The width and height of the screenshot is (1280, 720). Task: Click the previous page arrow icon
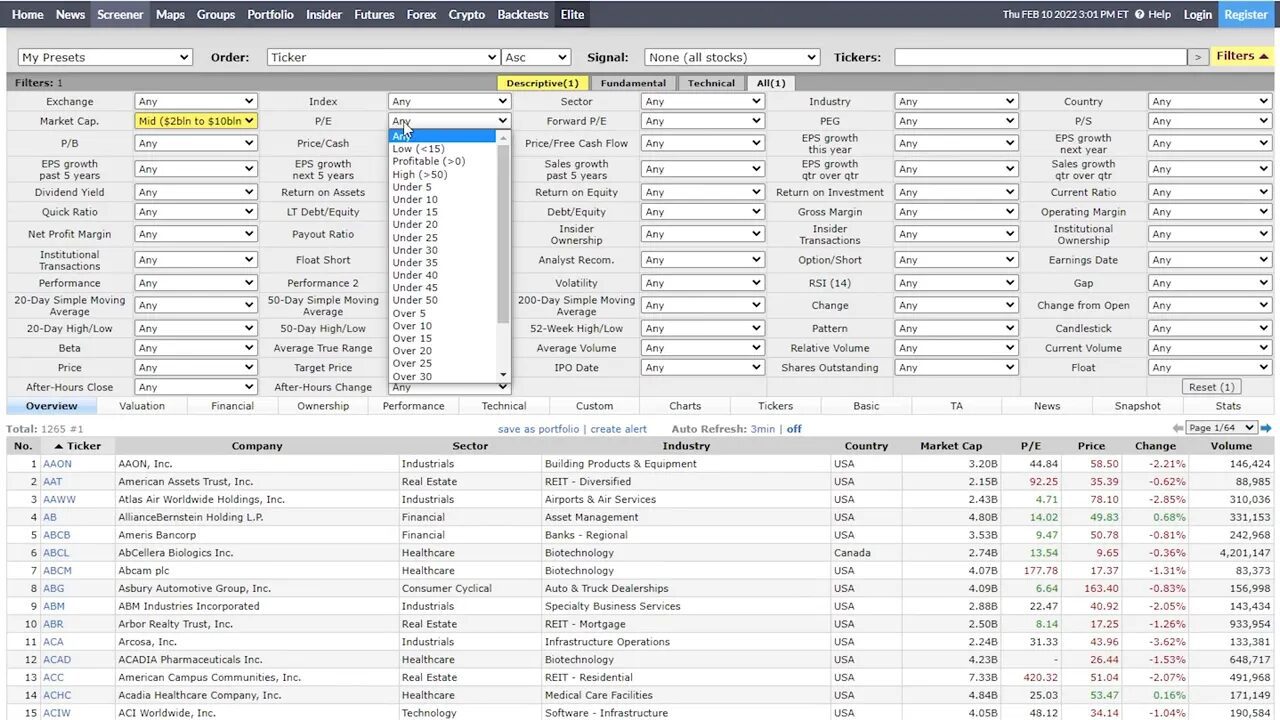click(1178, 427)
